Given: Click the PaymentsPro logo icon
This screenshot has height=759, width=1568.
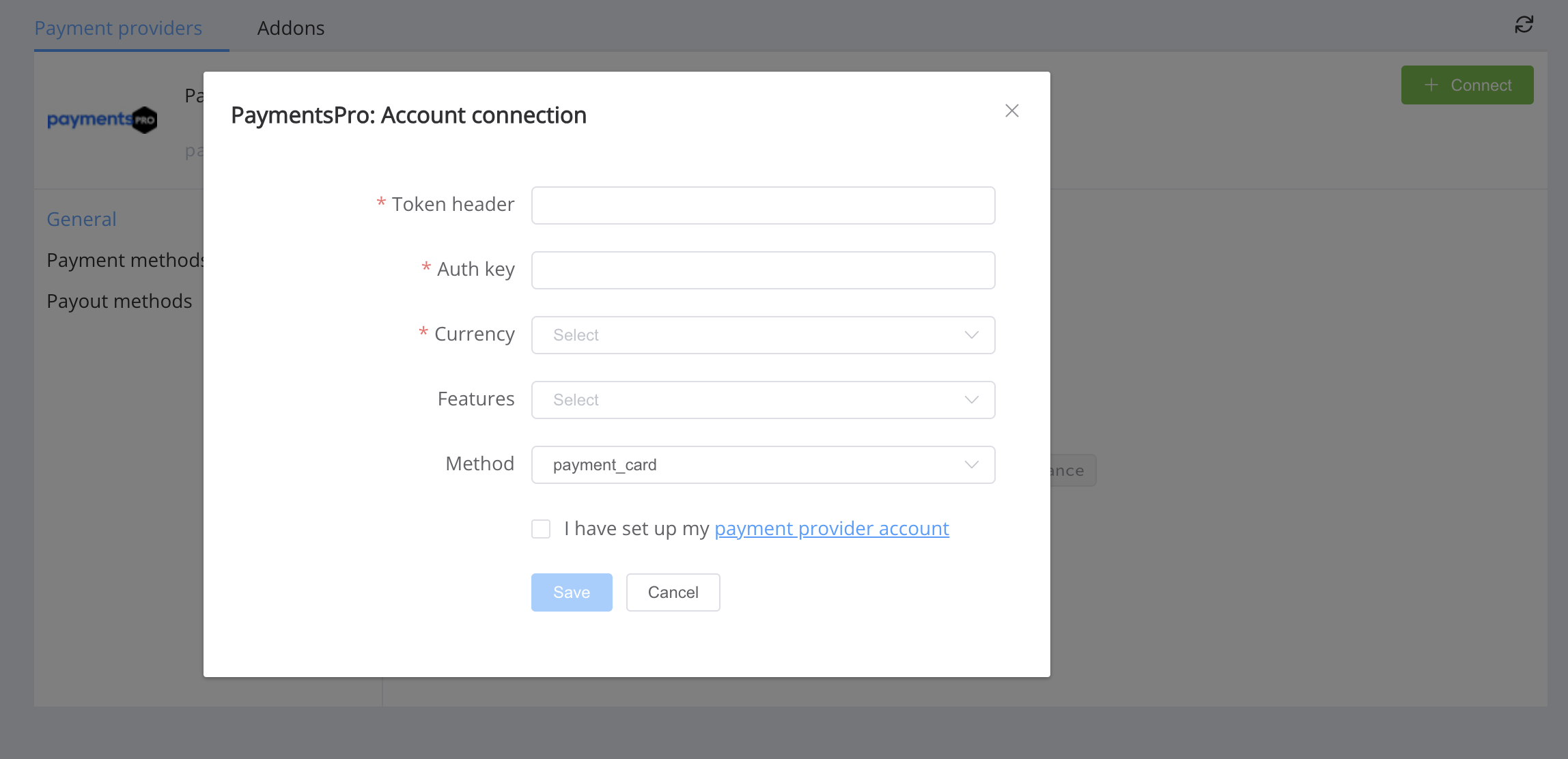Looking at the screenshot, I should point(102,120).
